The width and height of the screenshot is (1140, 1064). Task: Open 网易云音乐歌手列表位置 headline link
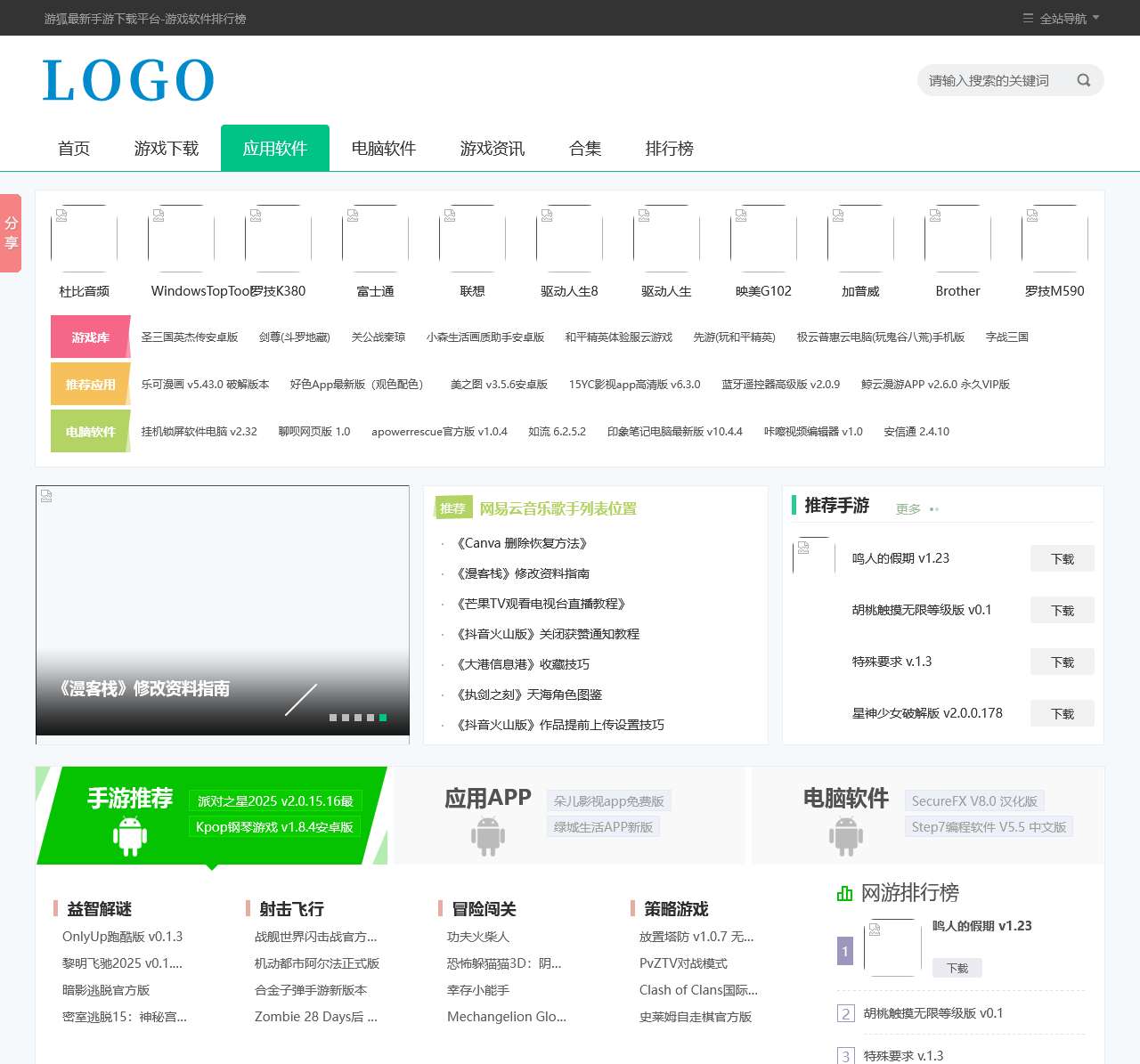click(558, 508)
